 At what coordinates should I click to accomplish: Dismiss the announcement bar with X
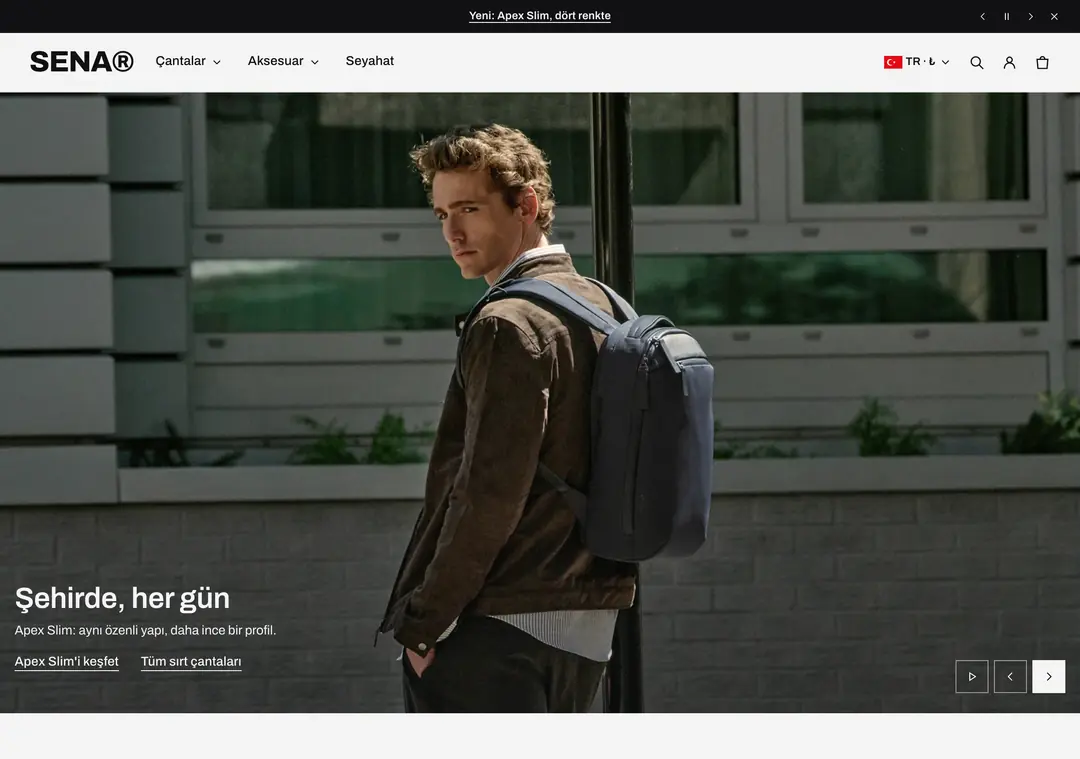1054,17
